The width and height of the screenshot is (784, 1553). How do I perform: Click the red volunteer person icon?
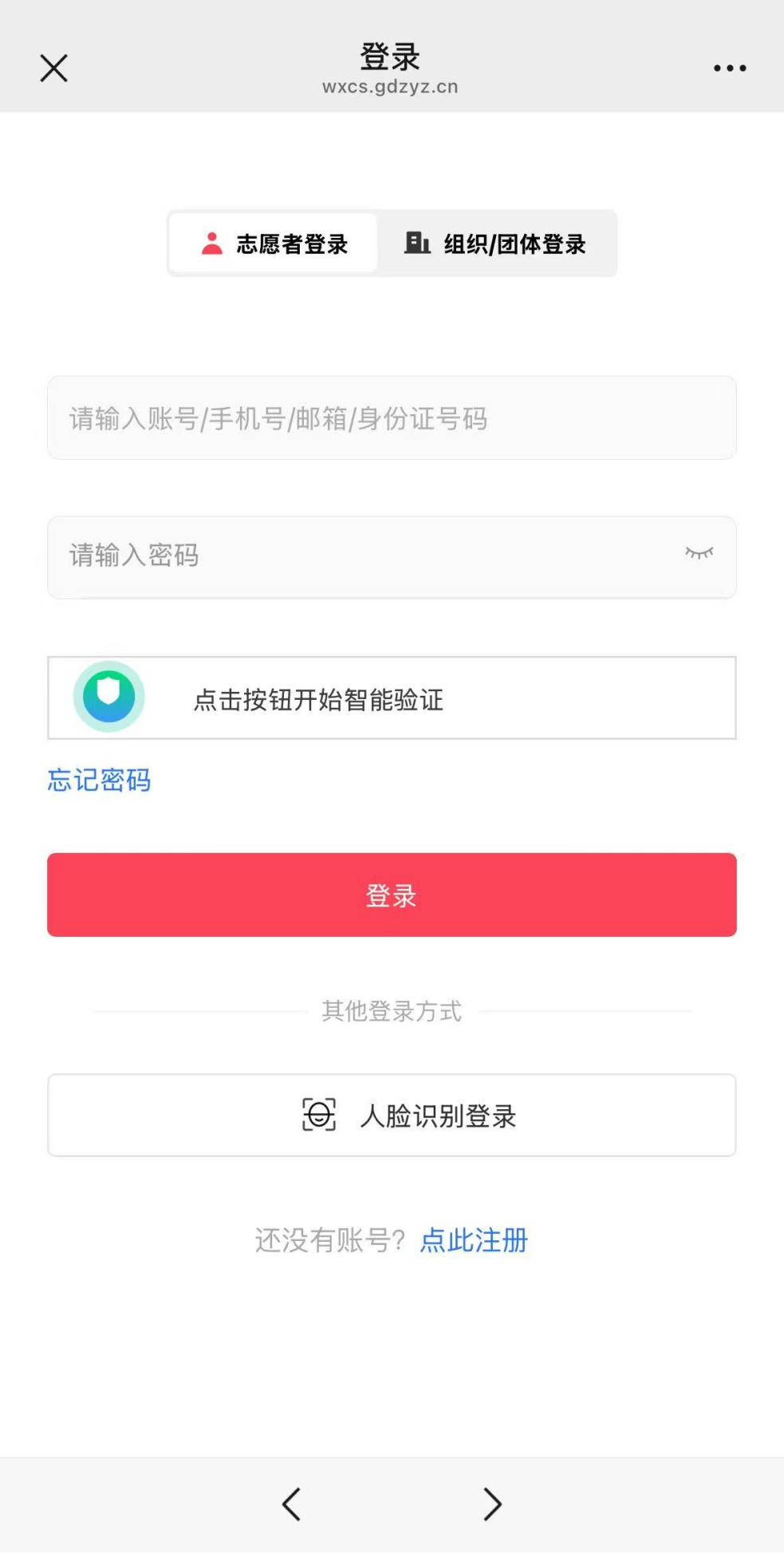tap(212, 243)
